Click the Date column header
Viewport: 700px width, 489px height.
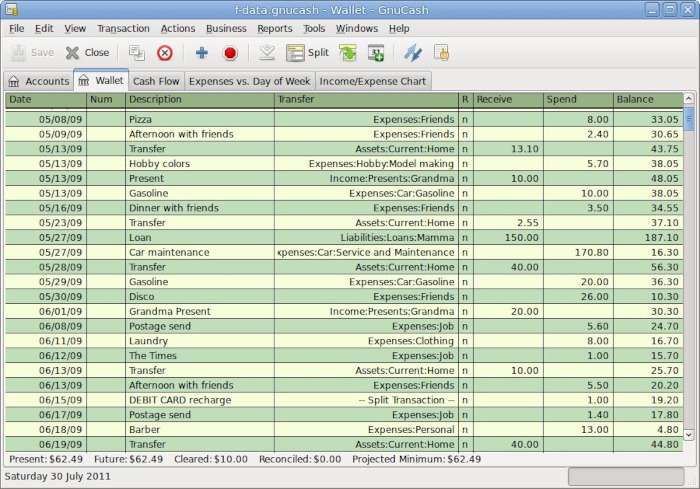coord(46,100)
